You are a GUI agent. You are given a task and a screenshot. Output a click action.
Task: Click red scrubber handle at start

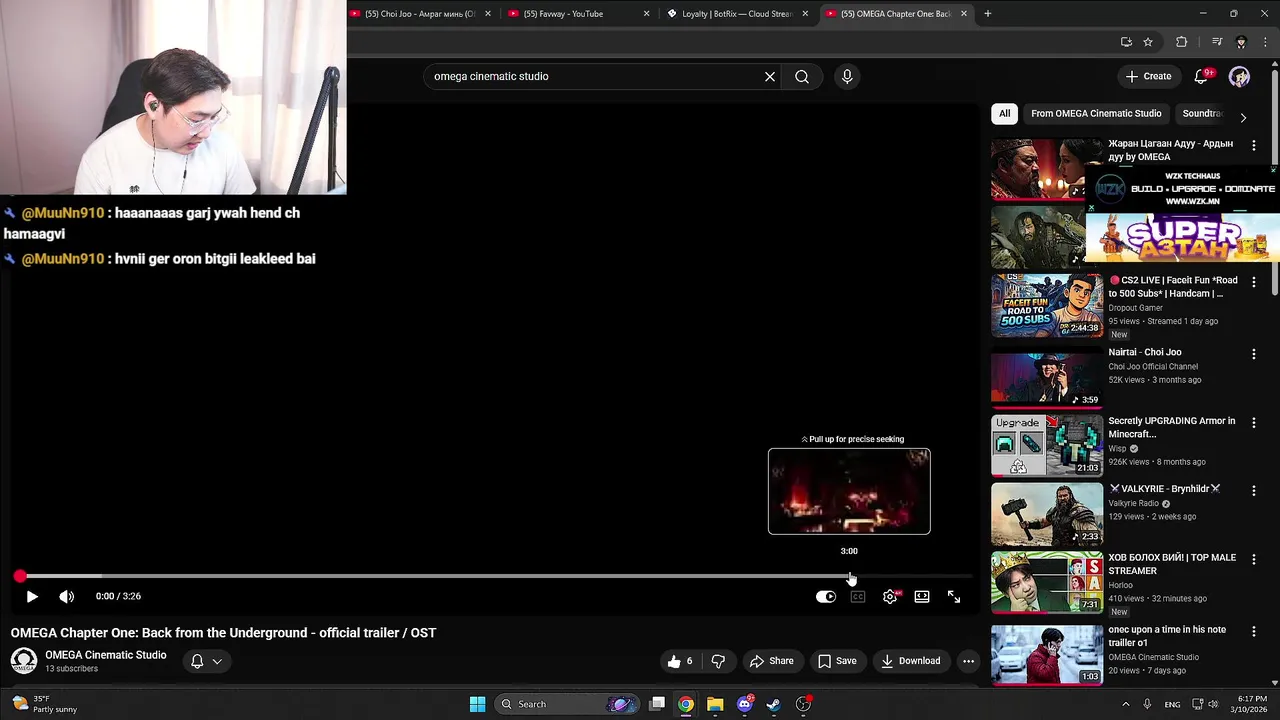(x=20, y=576)
